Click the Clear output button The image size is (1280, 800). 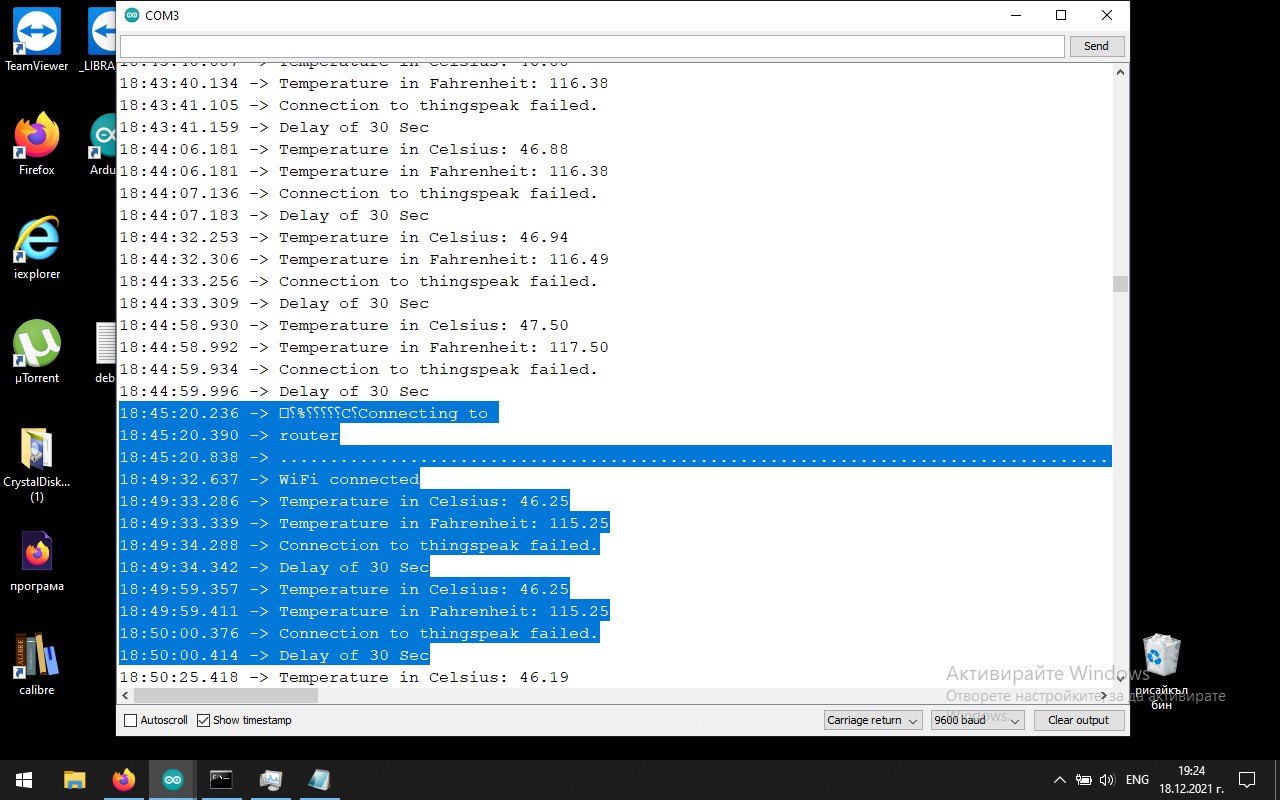(x=1078, y=720)
